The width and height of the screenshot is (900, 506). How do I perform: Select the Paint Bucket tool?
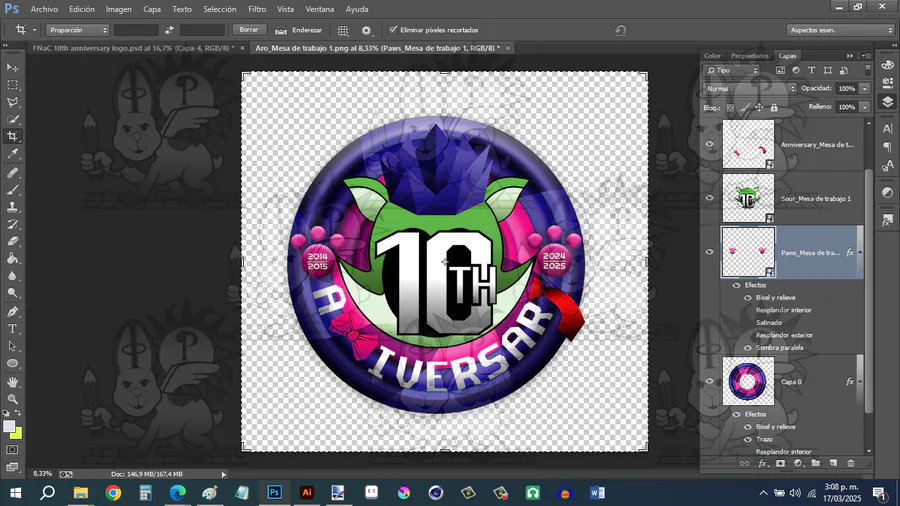(x=12, y=258)
